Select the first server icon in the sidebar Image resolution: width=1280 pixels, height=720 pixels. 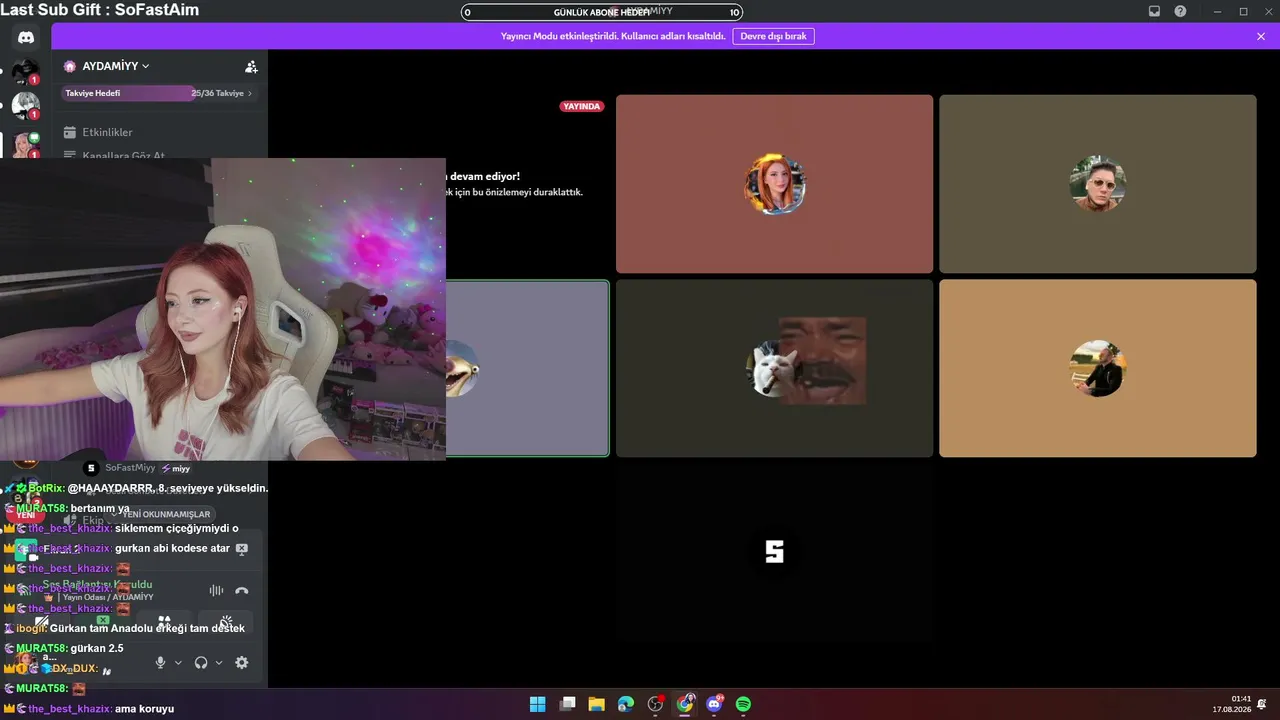pos(25,73)
